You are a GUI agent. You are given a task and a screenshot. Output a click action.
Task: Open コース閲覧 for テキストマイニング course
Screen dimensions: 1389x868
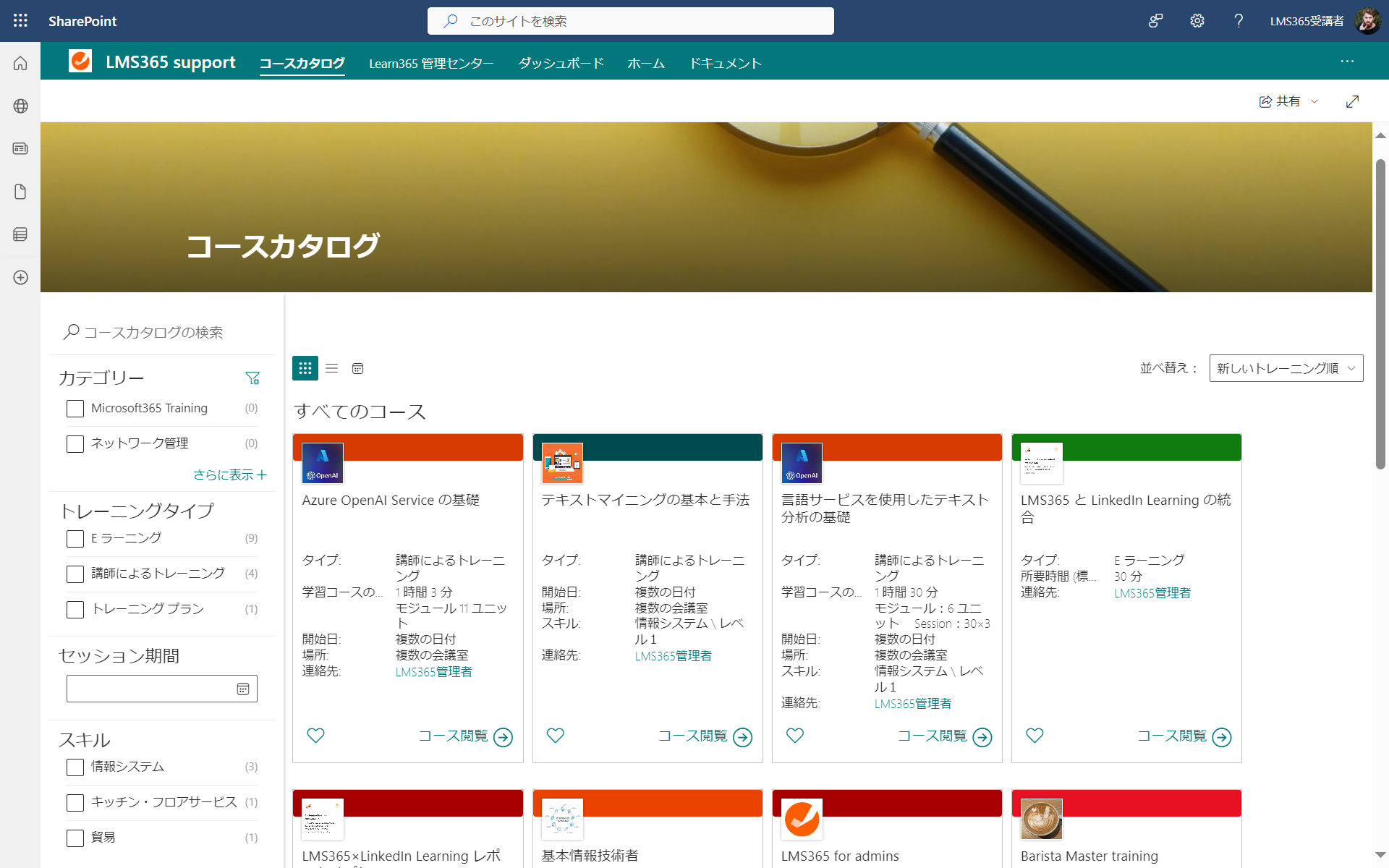pos(705,736)
